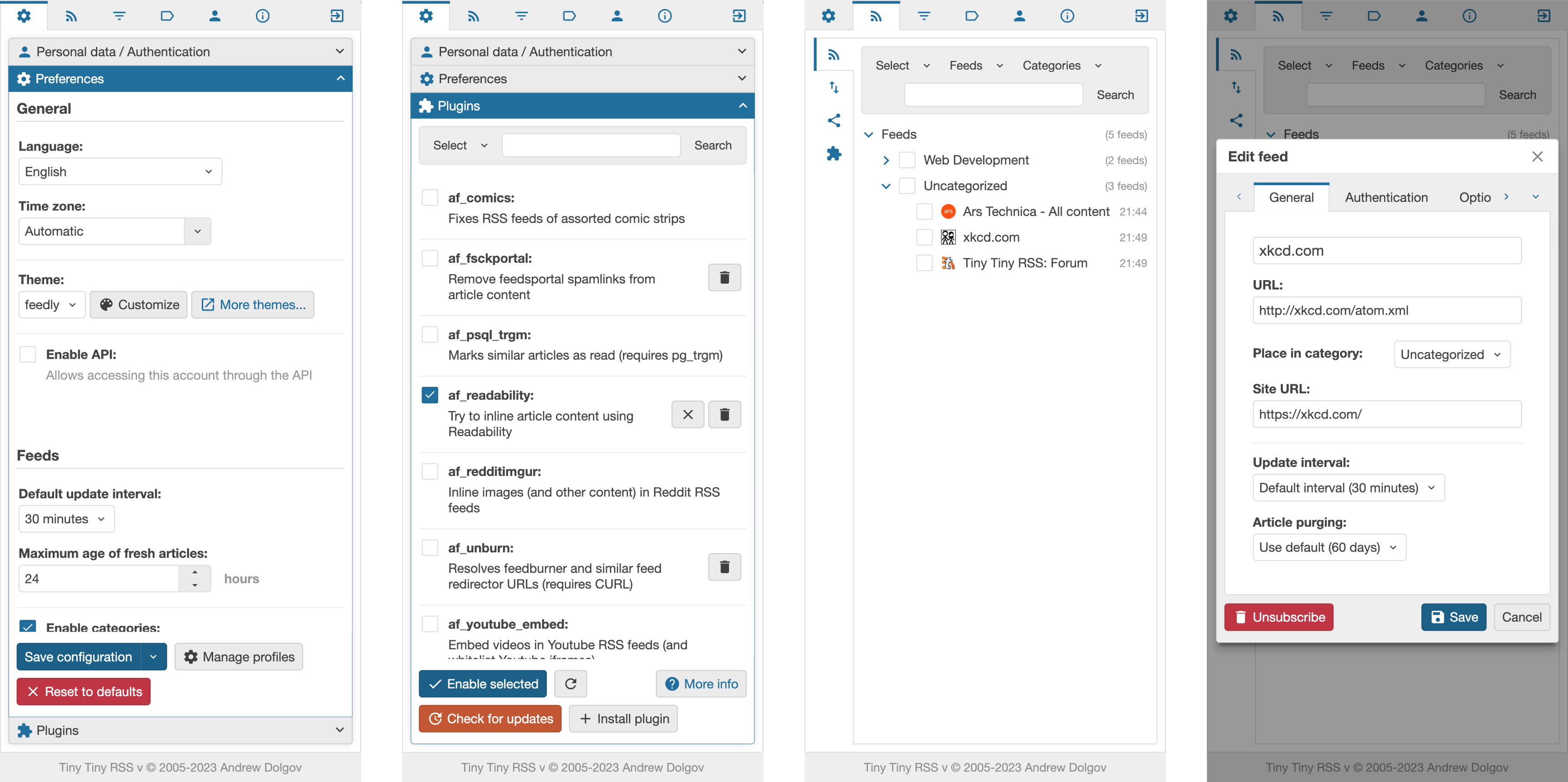Open system info icon in first panel

(x=262, y=16)
